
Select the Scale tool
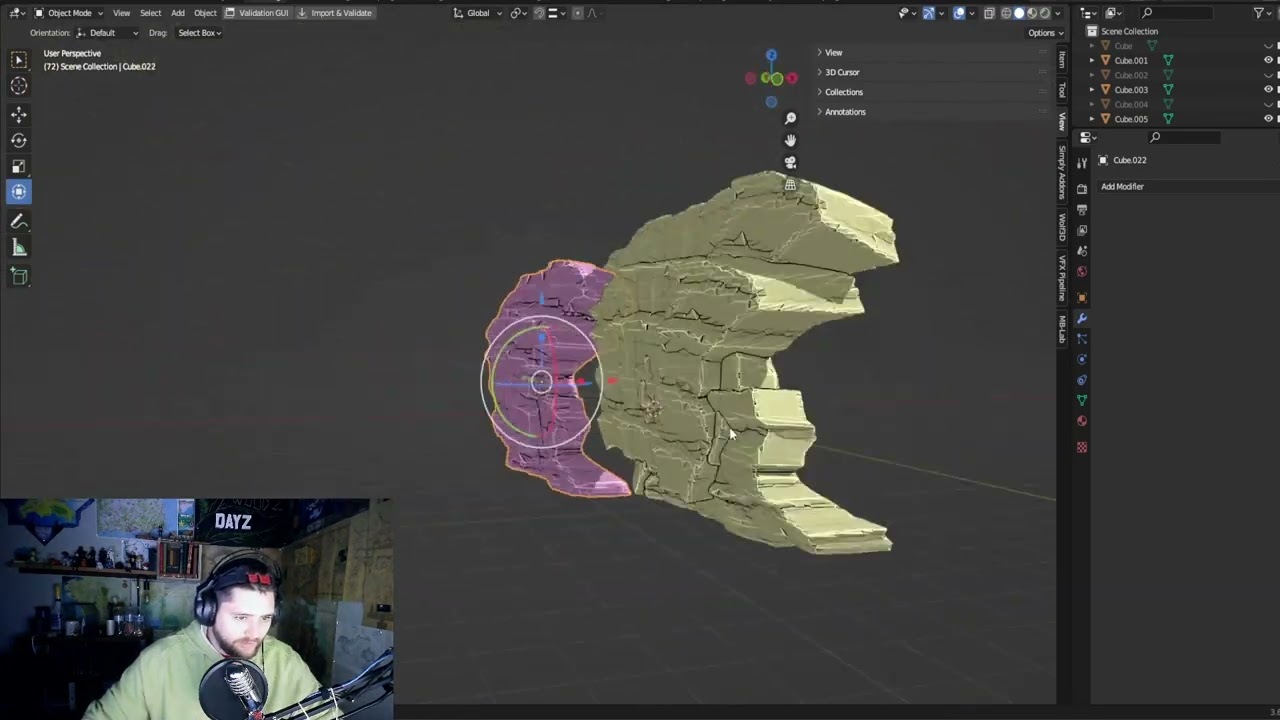coord(19,167)
